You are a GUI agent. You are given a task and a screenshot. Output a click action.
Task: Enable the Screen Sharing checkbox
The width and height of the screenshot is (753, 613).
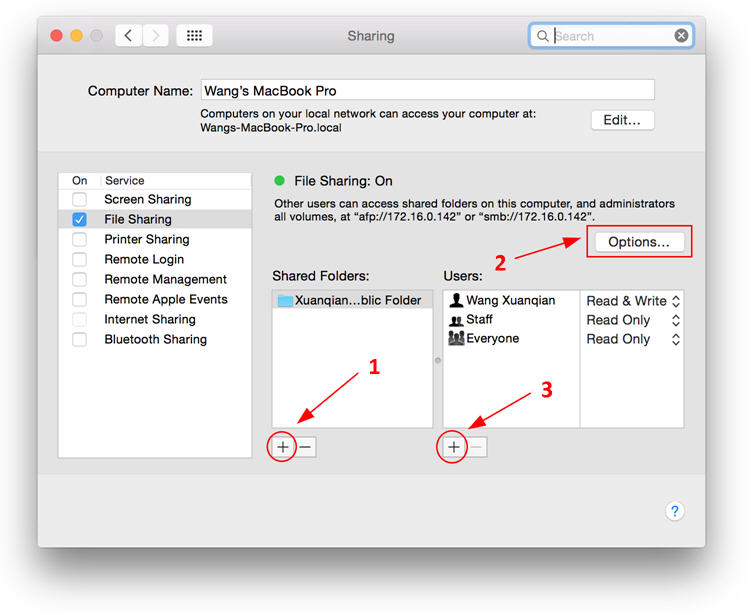pos(79,199)
